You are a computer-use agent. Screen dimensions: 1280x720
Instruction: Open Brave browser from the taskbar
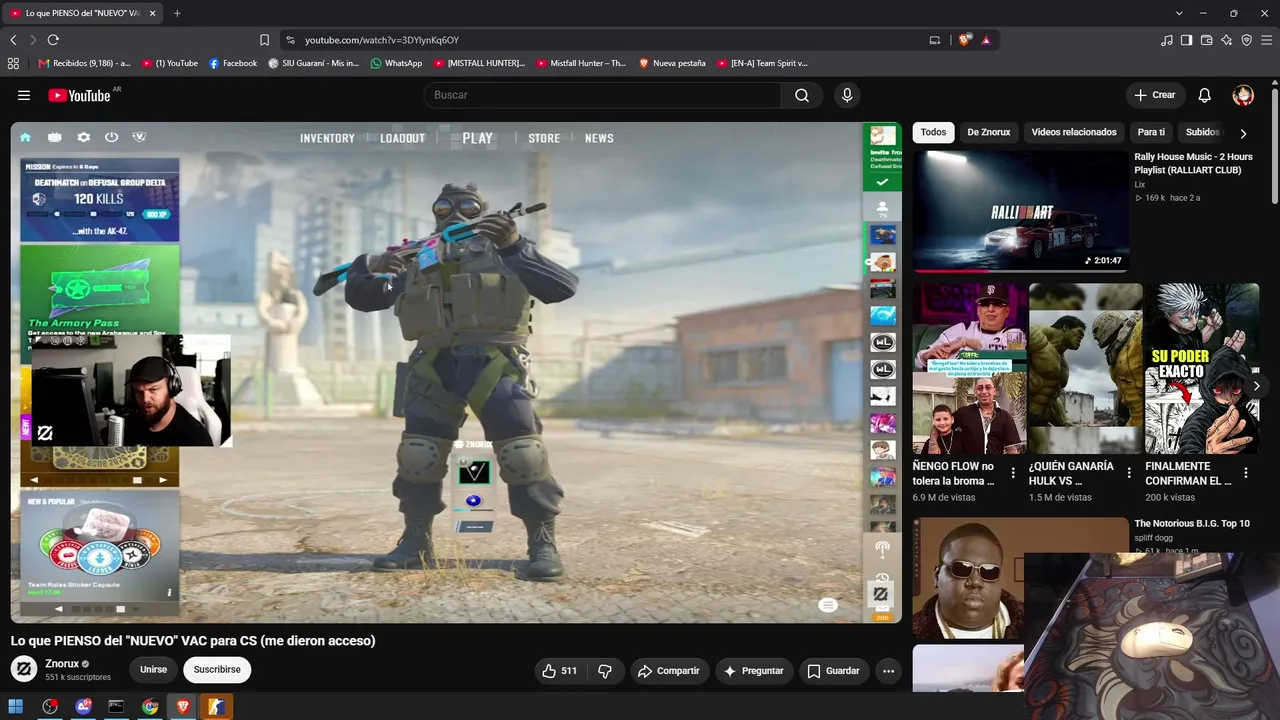pyautogui.click(x=183, y=707)
